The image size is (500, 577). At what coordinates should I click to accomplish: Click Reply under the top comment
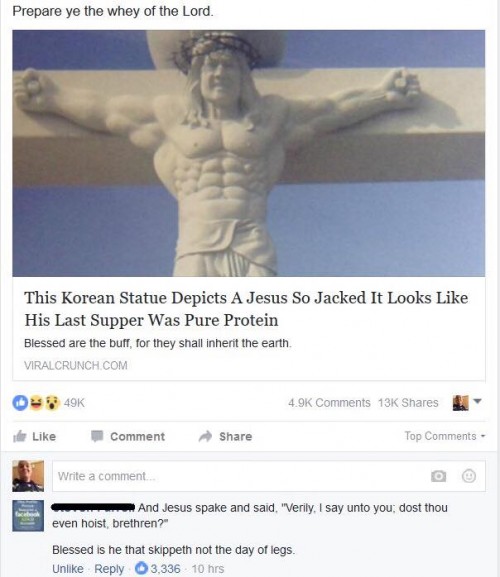109,569
